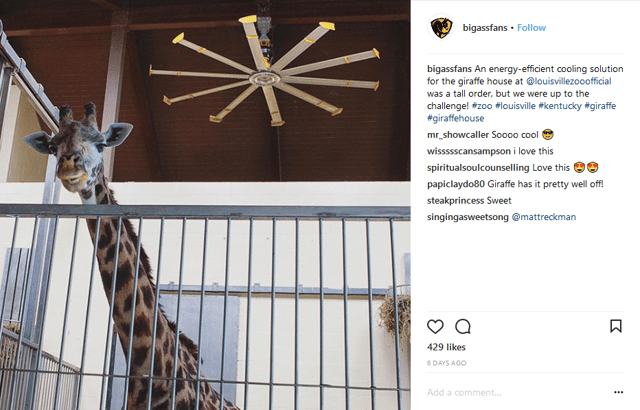
Task: Click the bigassfans profile avatar
Action: pyautogui.click(x=441, y=28)
